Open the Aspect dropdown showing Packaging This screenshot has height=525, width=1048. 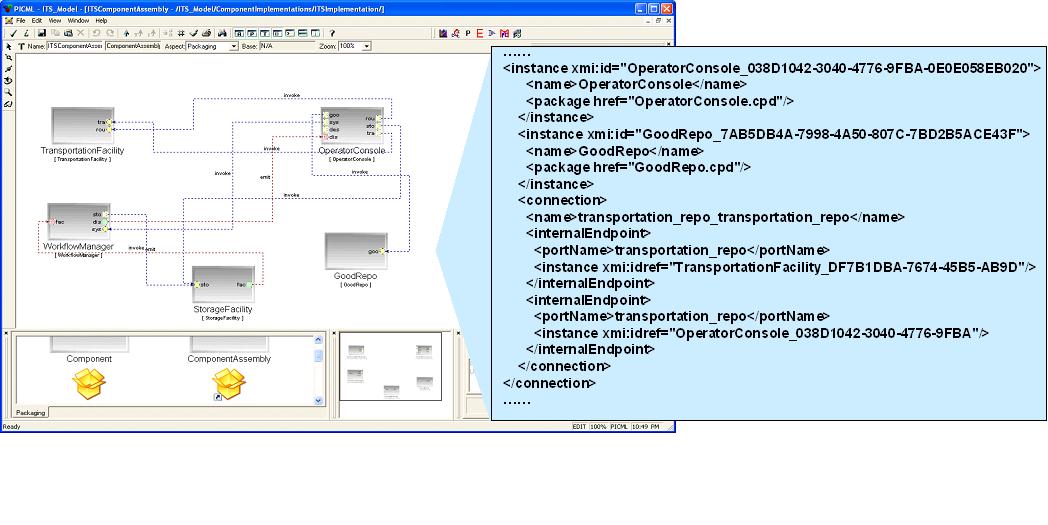click(234, 46)
